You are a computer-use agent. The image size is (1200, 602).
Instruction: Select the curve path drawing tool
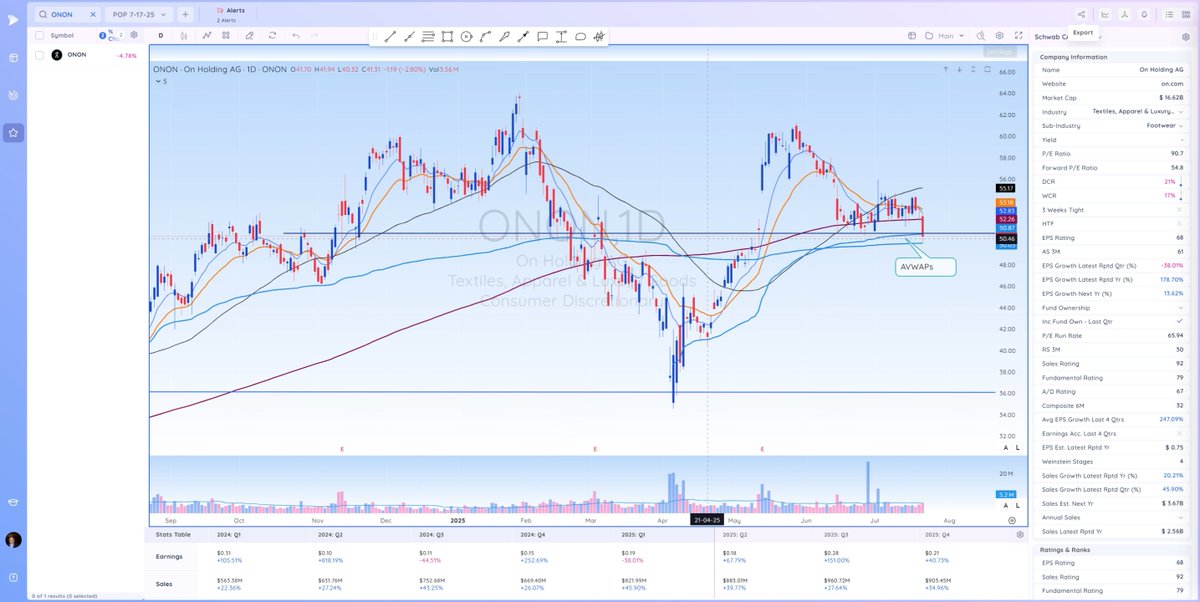(485, 36)
